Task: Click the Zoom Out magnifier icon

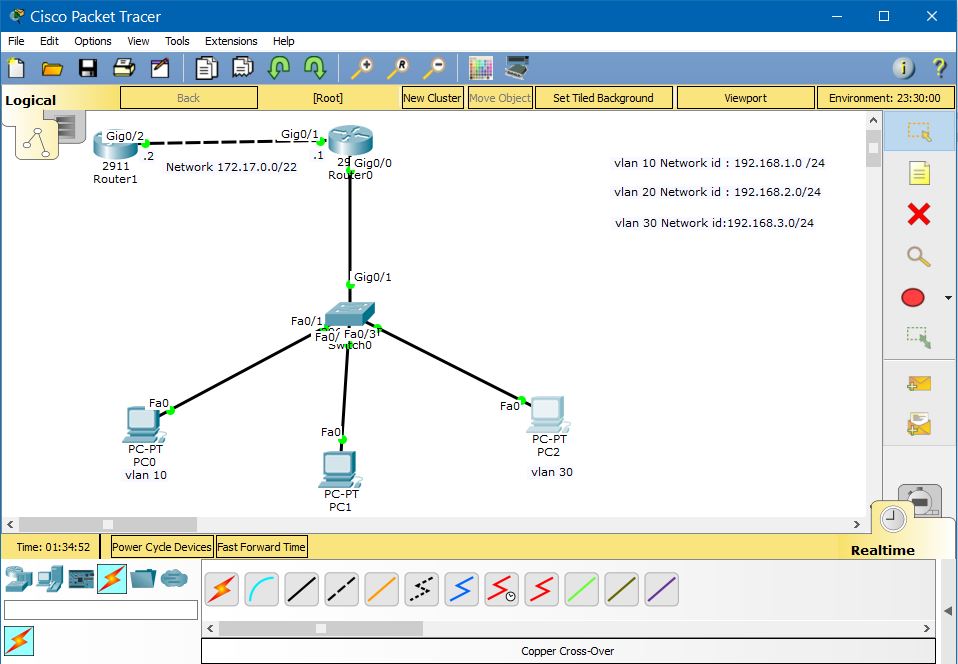Action: tap(434, 68)
